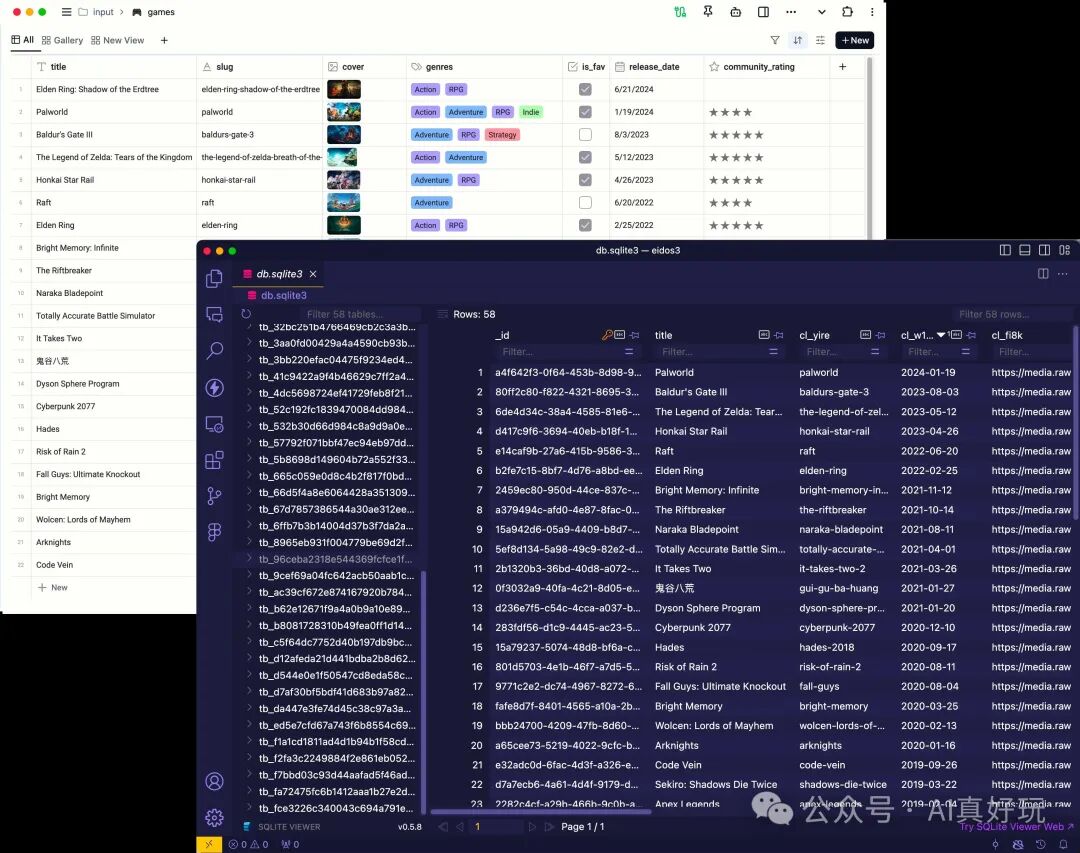1080x853 pixels.
Task: Split the editor in VS Code
Action: (1043, 274)
